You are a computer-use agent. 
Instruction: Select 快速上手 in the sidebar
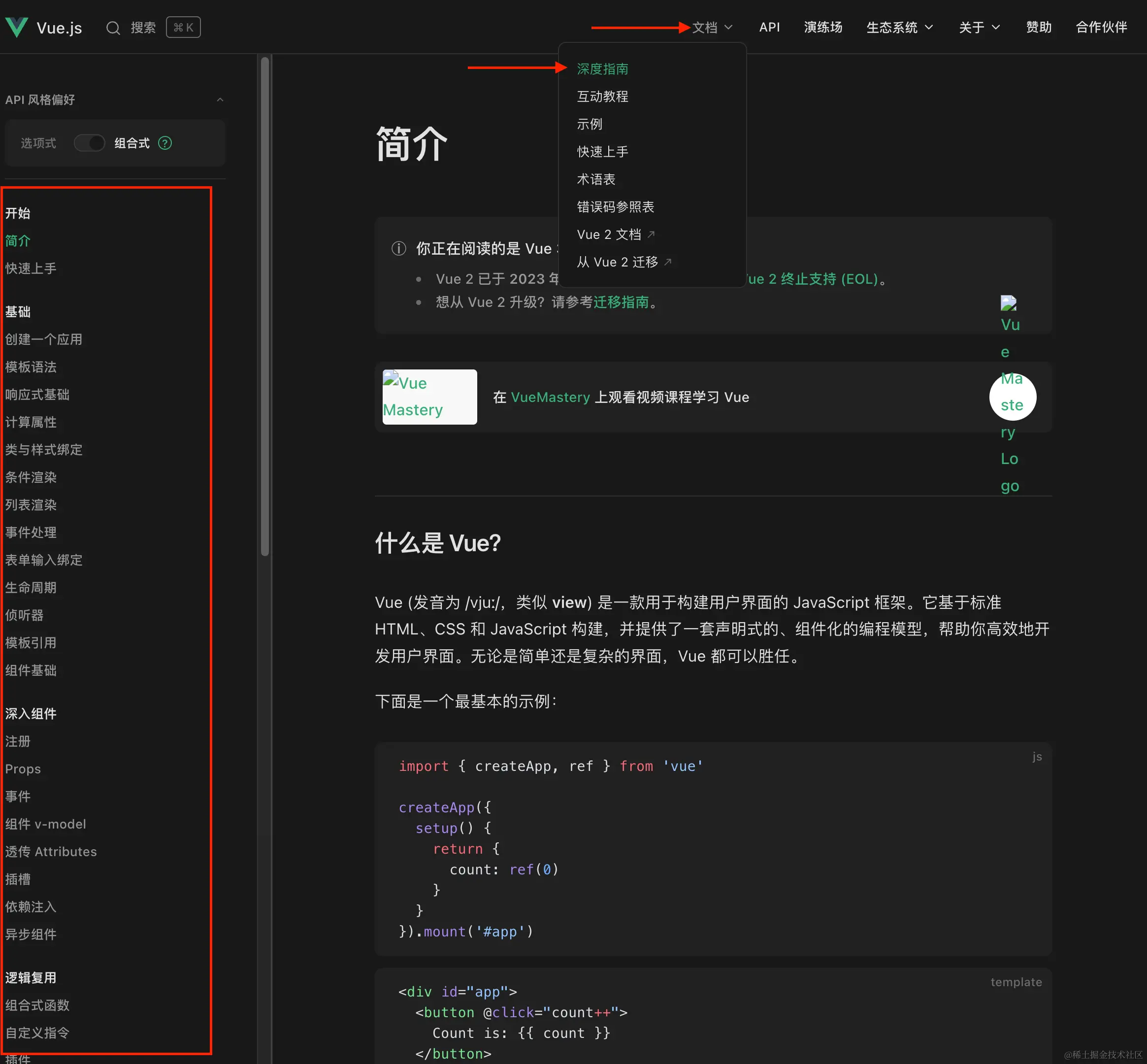tap(31, 268)
